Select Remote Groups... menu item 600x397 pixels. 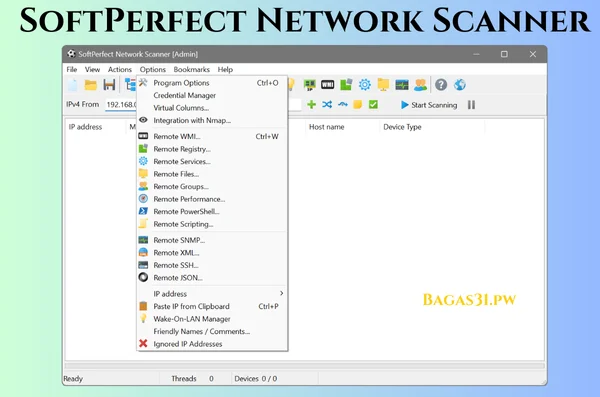tap(212, 186)
